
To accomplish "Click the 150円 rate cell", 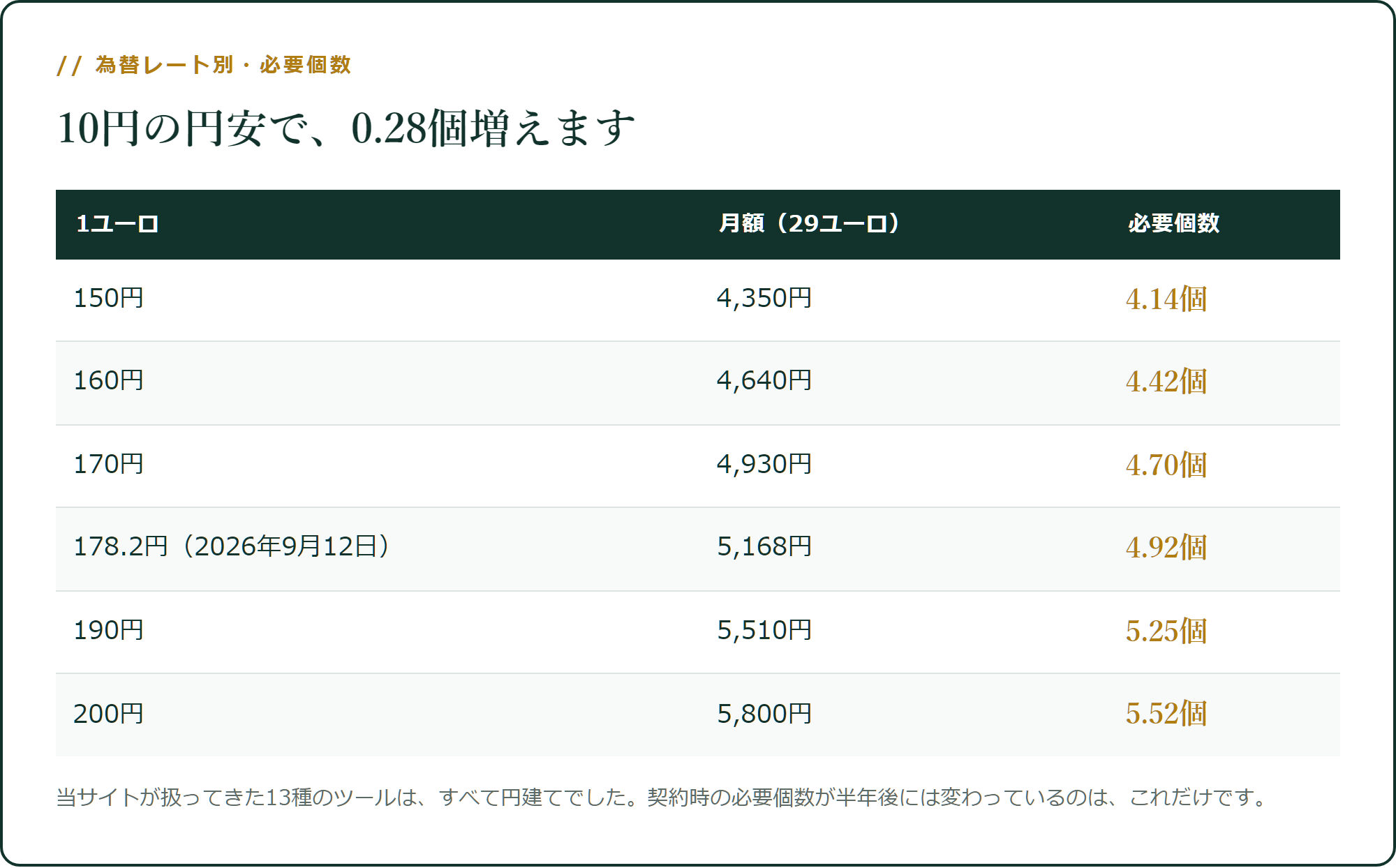I will (108, 298).
